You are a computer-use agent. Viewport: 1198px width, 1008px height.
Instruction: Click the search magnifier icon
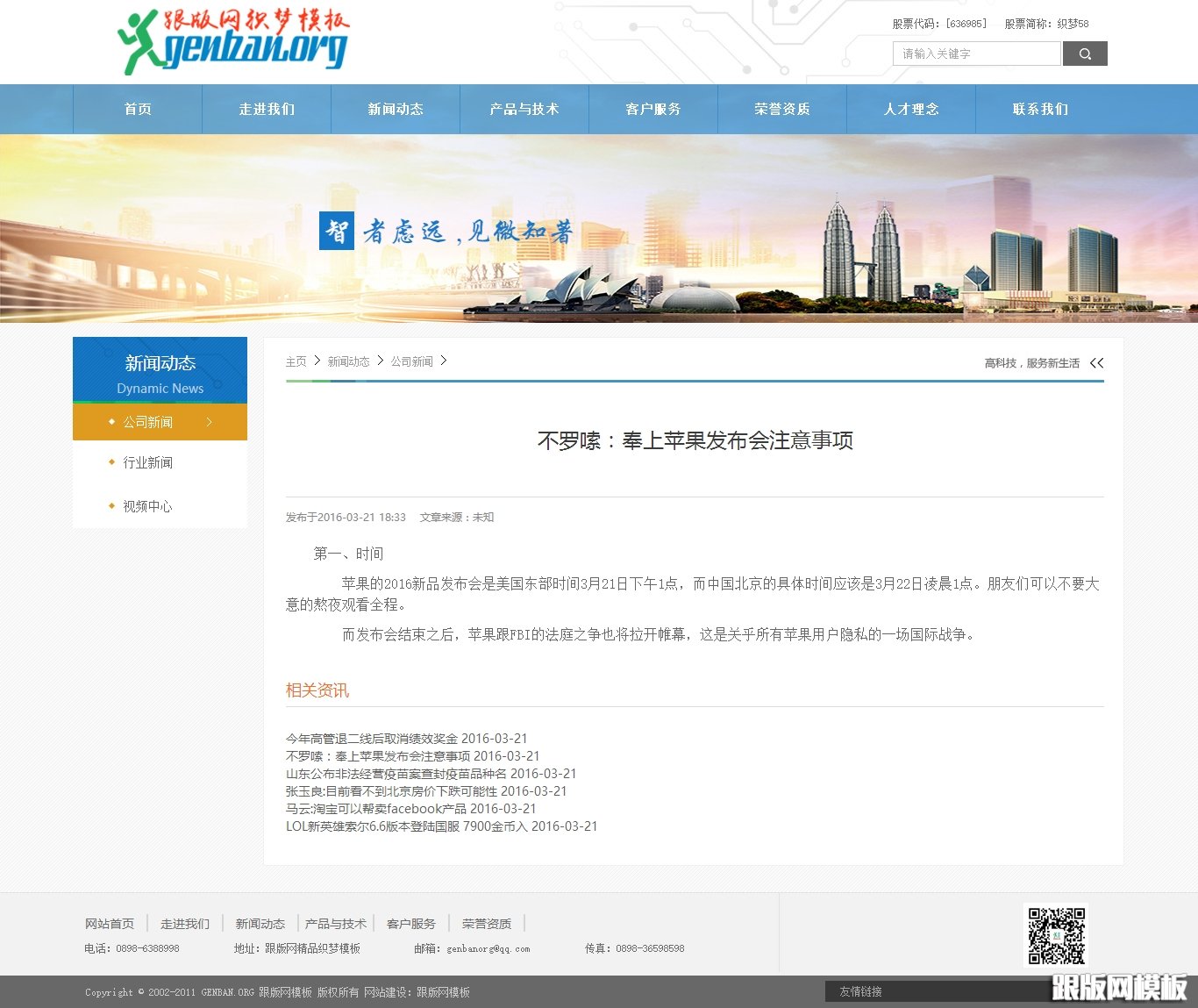tap(1085, 54)
